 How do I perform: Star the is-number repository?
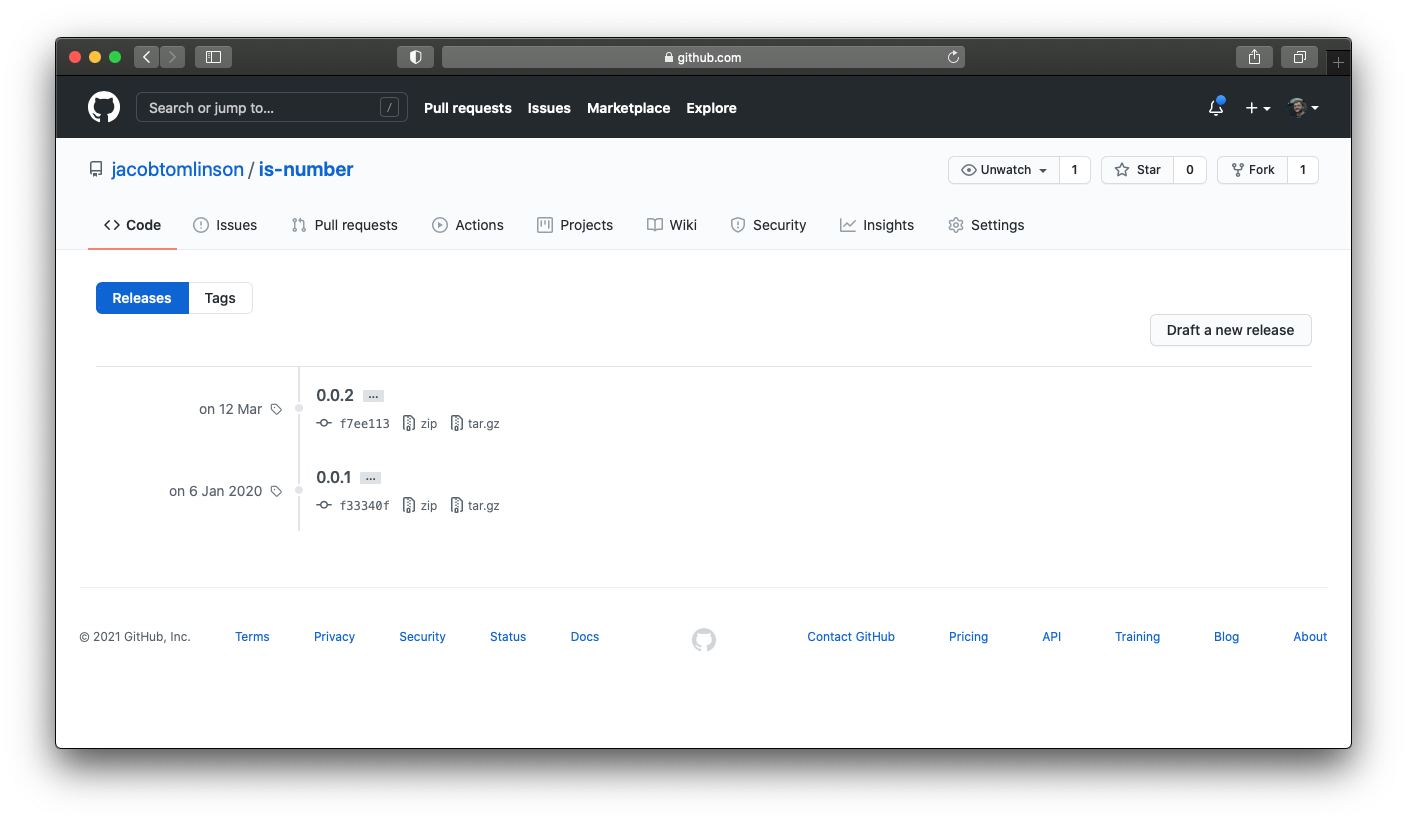point(1137,169)
